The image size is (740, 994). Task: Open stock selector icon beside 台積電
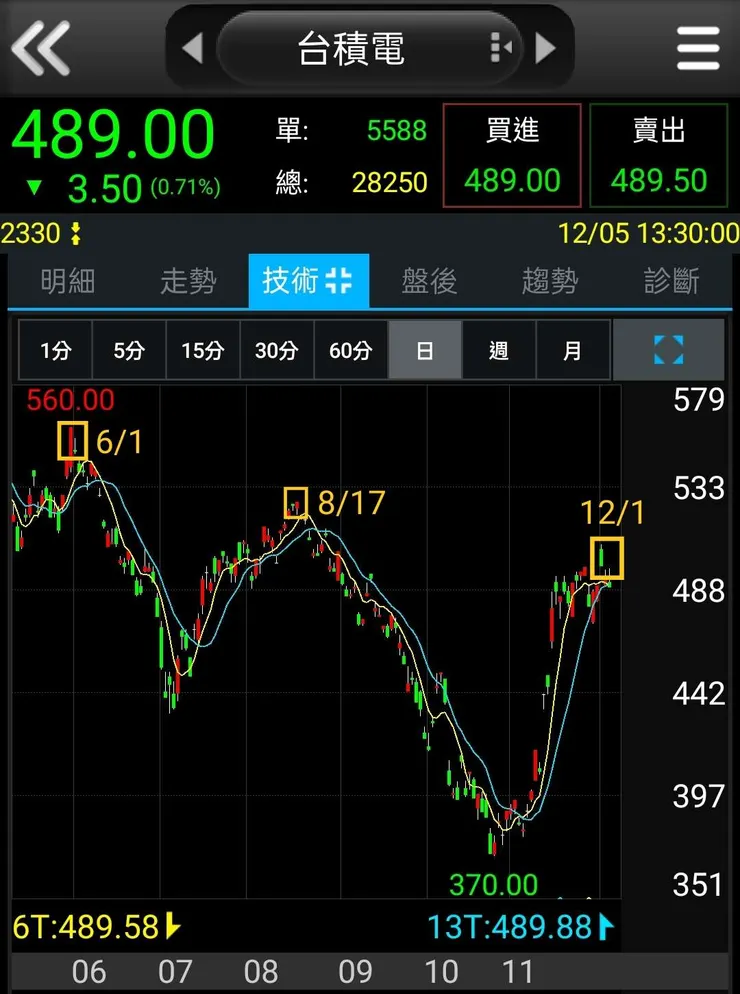click(x=502, y=48)
